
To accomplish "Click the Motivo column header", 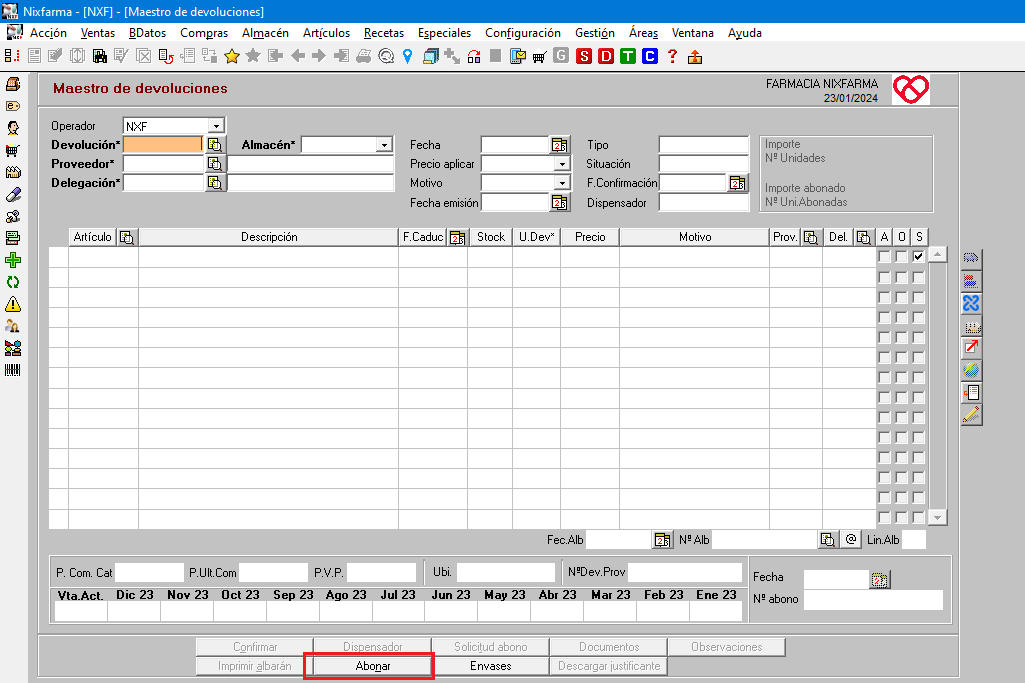I will click(x=694, y=237).
